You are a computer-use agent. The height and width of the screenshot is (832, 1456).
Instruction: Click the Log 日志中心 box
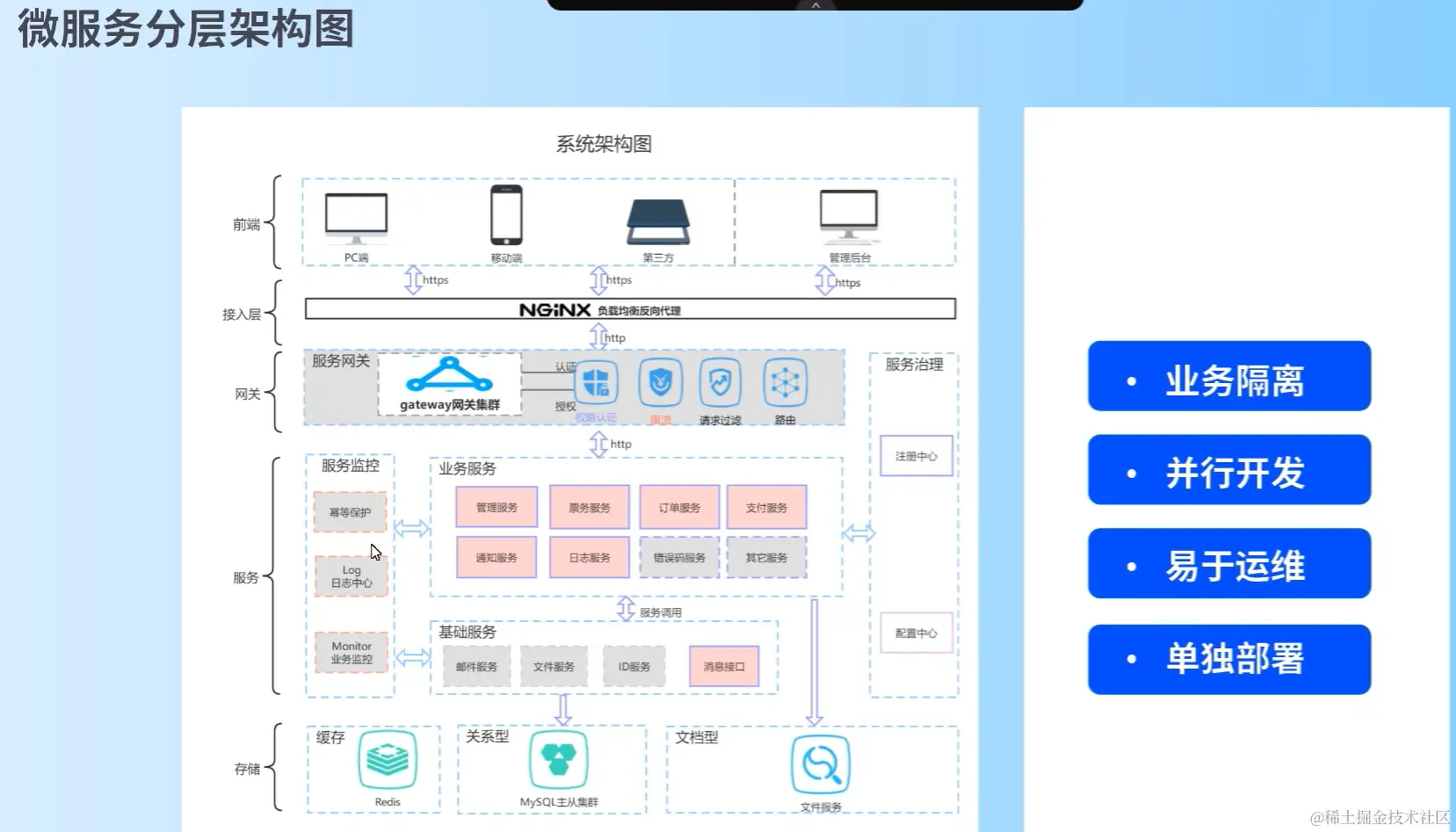point(351,576)
